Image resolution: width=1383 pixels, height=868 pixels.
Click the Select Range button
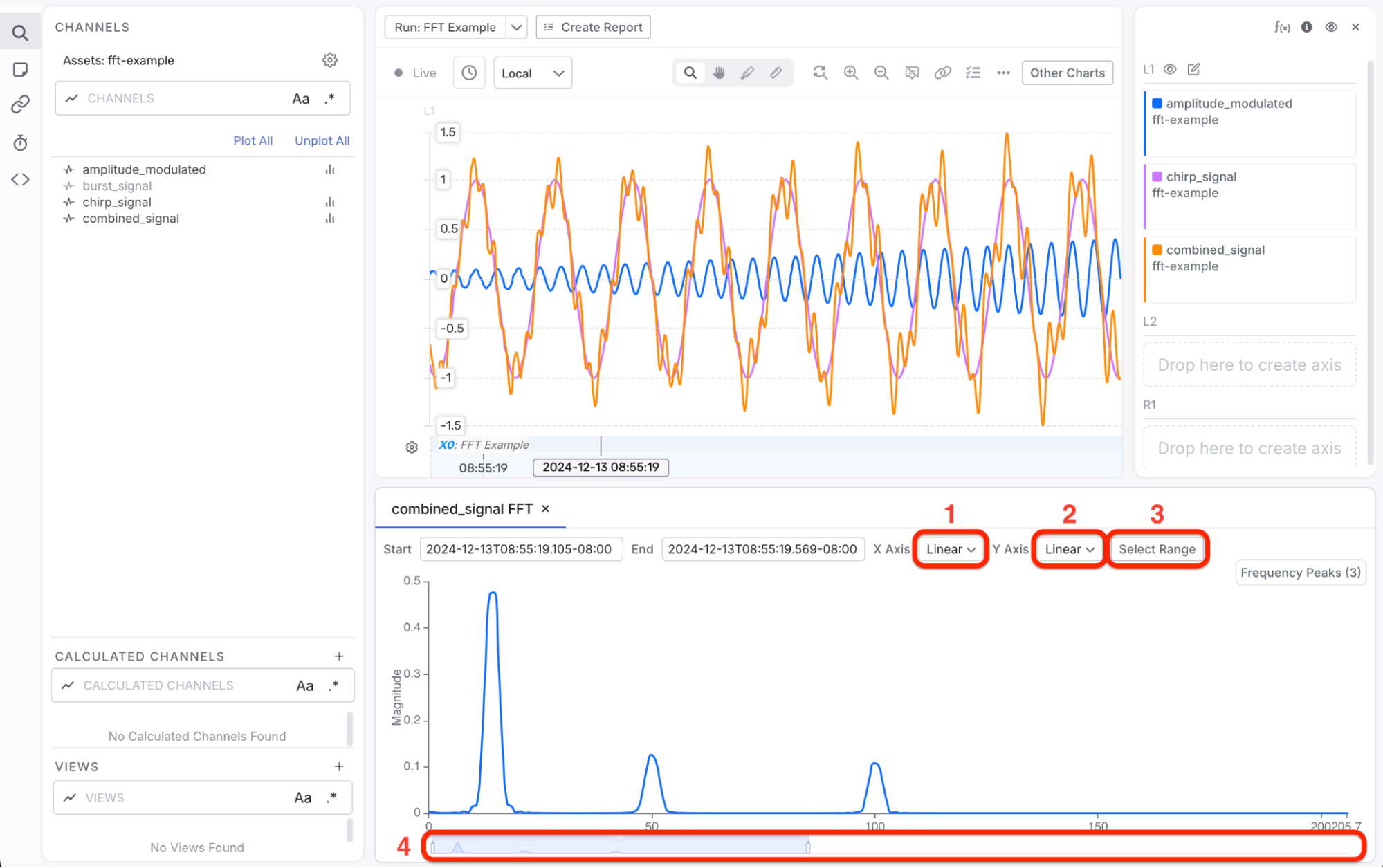[x=1157, y=549]
